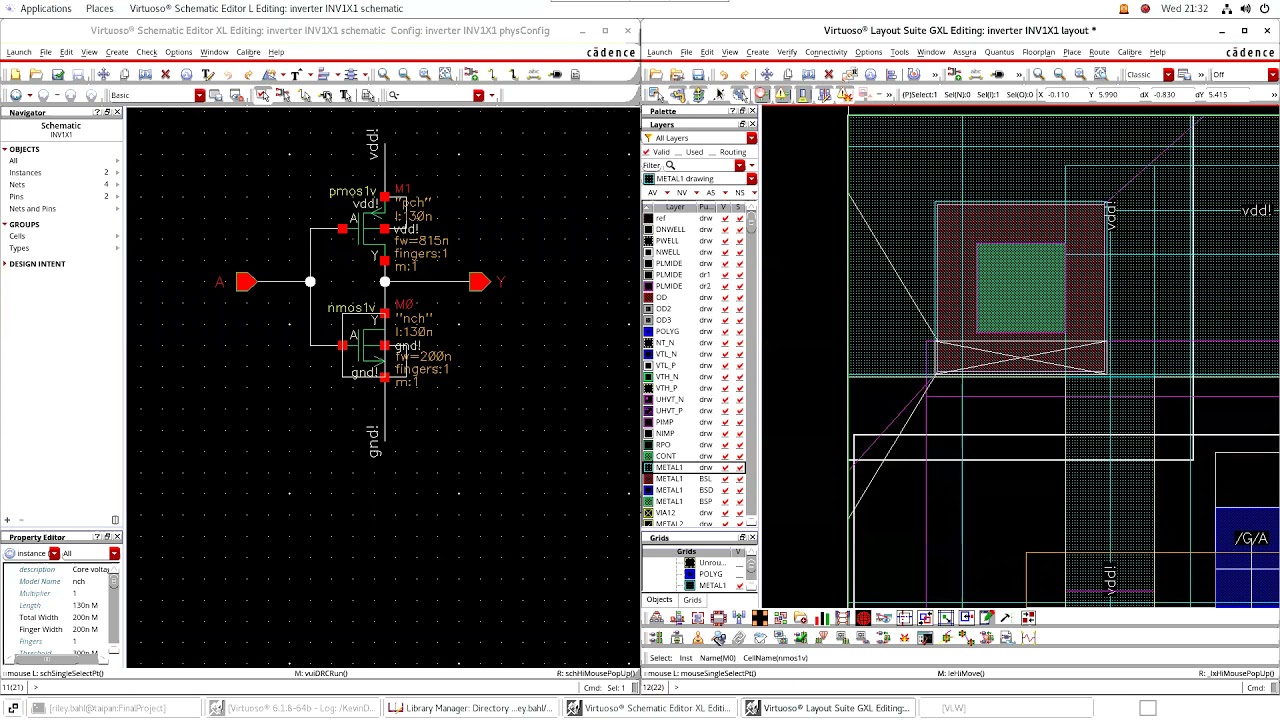Click red Delete X in layout toolbar
The width and height of the screenshot is (1280, 720).
coord(828,74)
